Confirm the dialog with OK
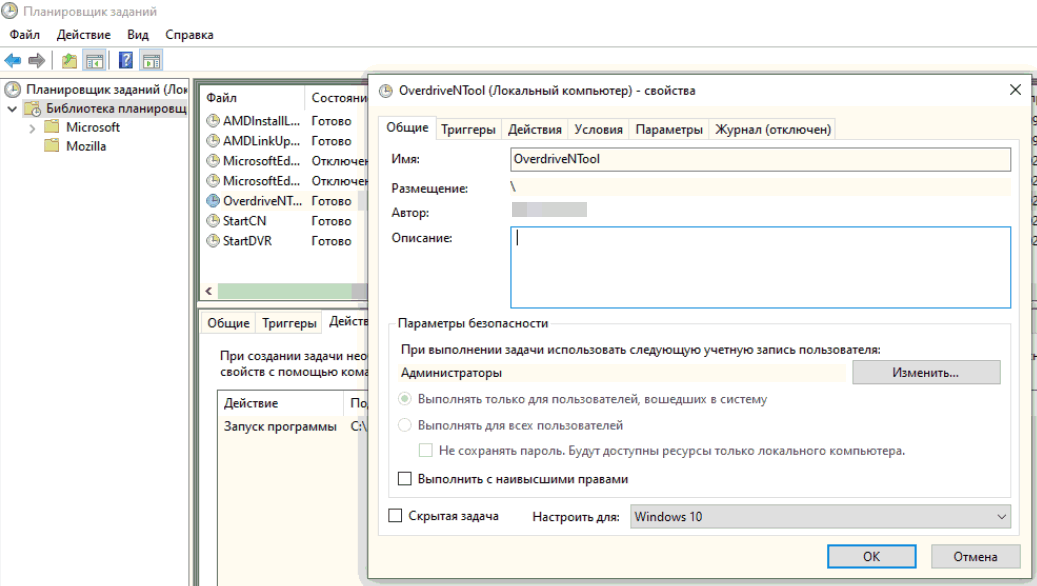The width and height of the screenshot is (1037, 586). [x=871, y=556]
